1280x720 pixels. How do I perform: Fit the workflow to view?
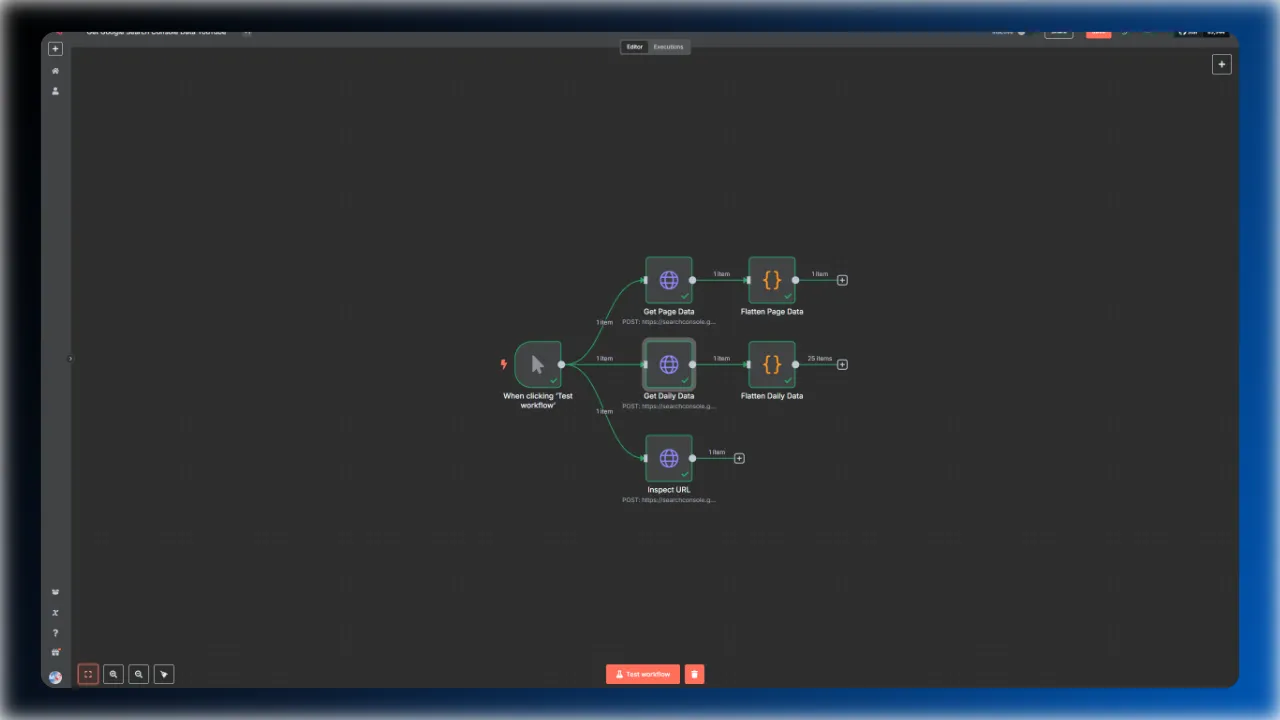pyautogui.click(x=88, y=674)
